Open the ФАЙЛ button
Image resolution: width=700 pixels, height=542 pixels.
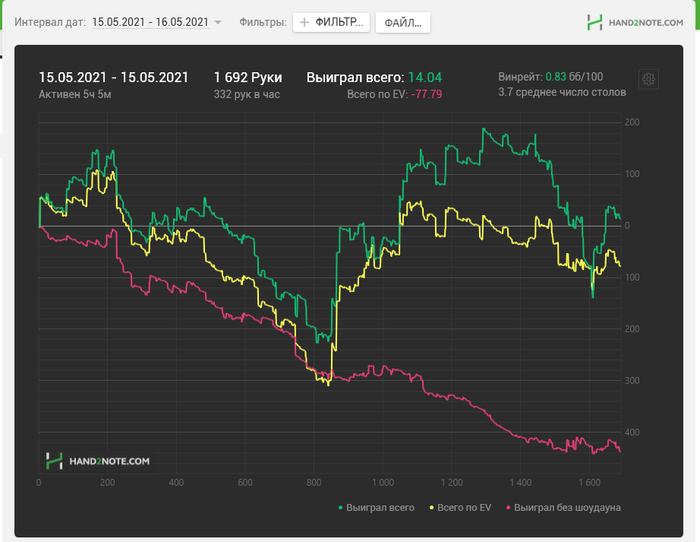(403, 22)
